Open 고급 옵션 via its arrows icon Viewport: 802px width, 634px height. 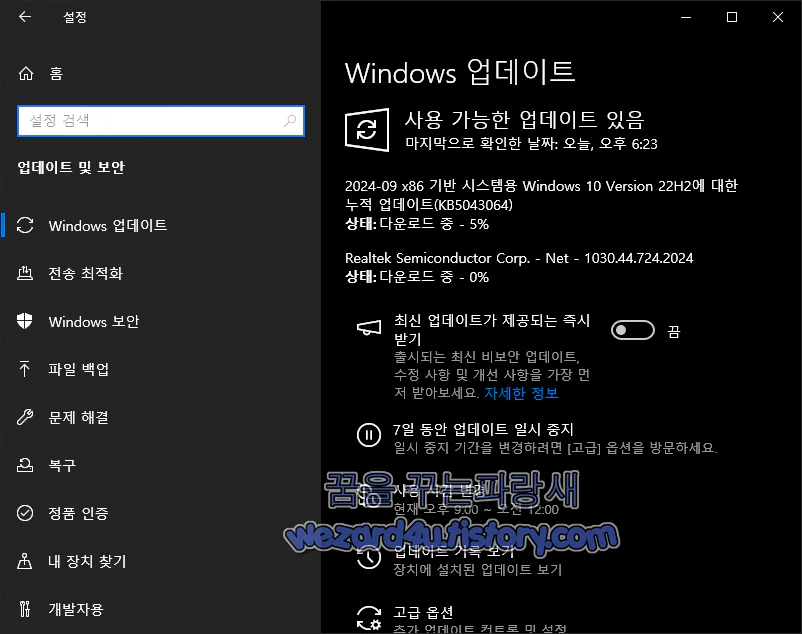click(x=367, y=617)
